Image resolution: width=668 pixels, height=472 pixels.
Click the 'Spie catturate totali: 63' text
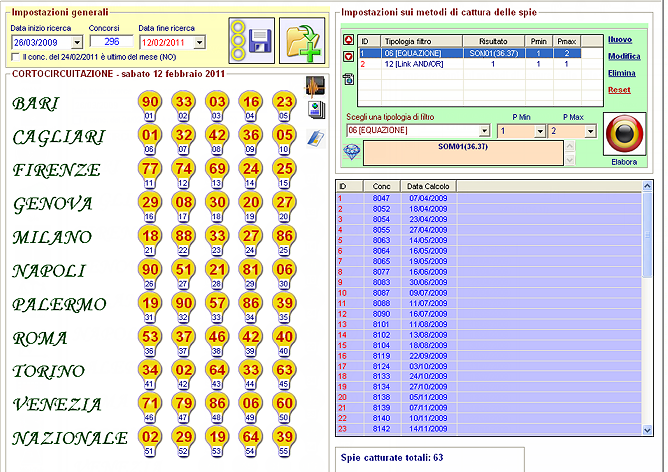click(x=392, y=458)
